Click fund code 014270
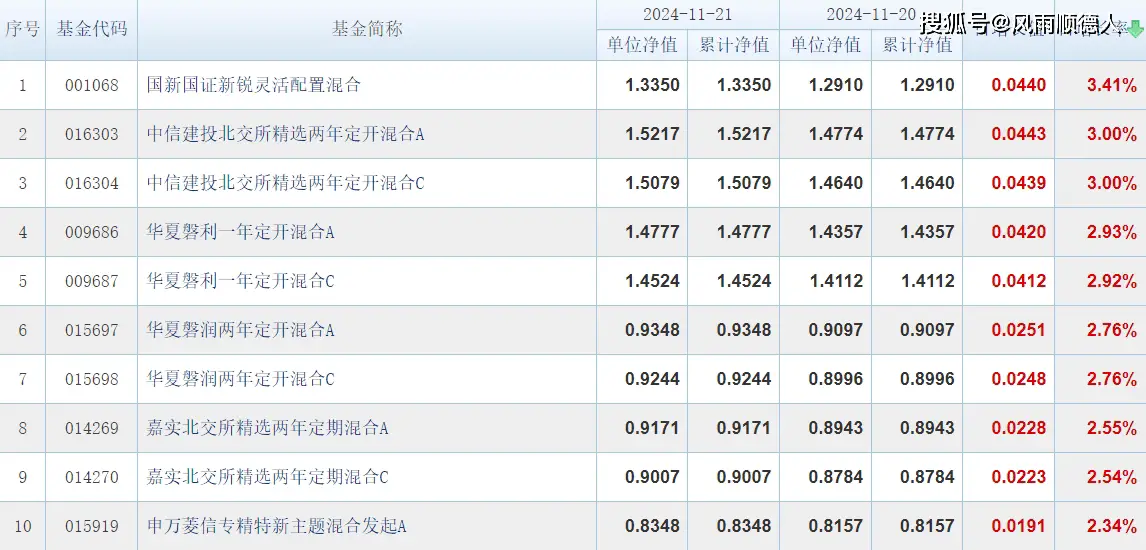 coord(91,477)
